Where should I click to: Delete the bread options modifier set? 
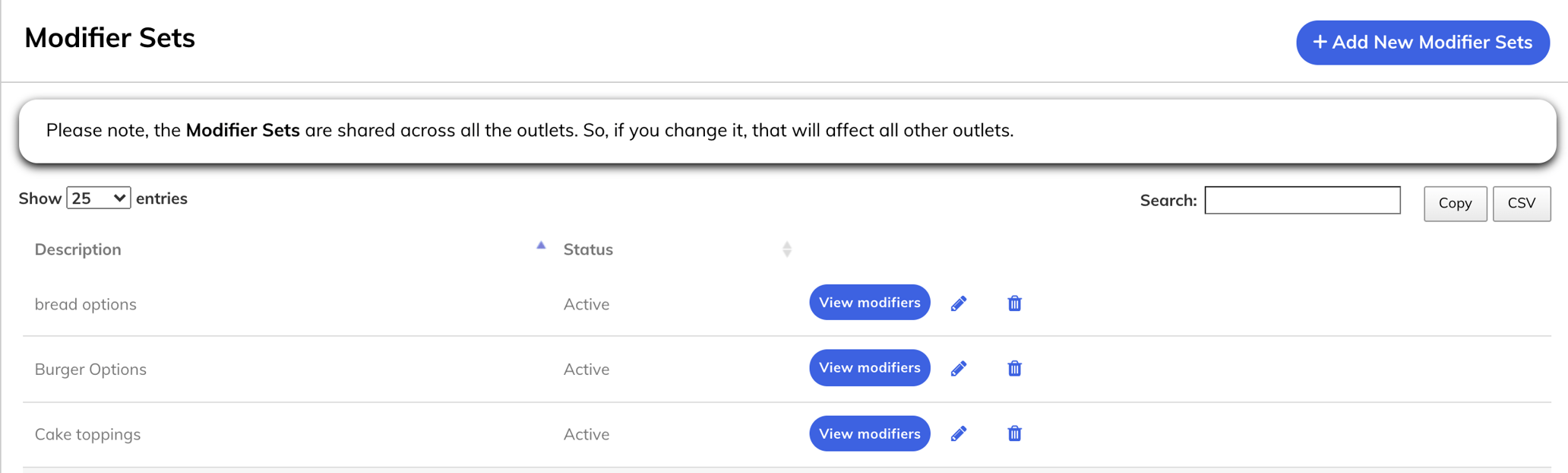[1013, 303]
